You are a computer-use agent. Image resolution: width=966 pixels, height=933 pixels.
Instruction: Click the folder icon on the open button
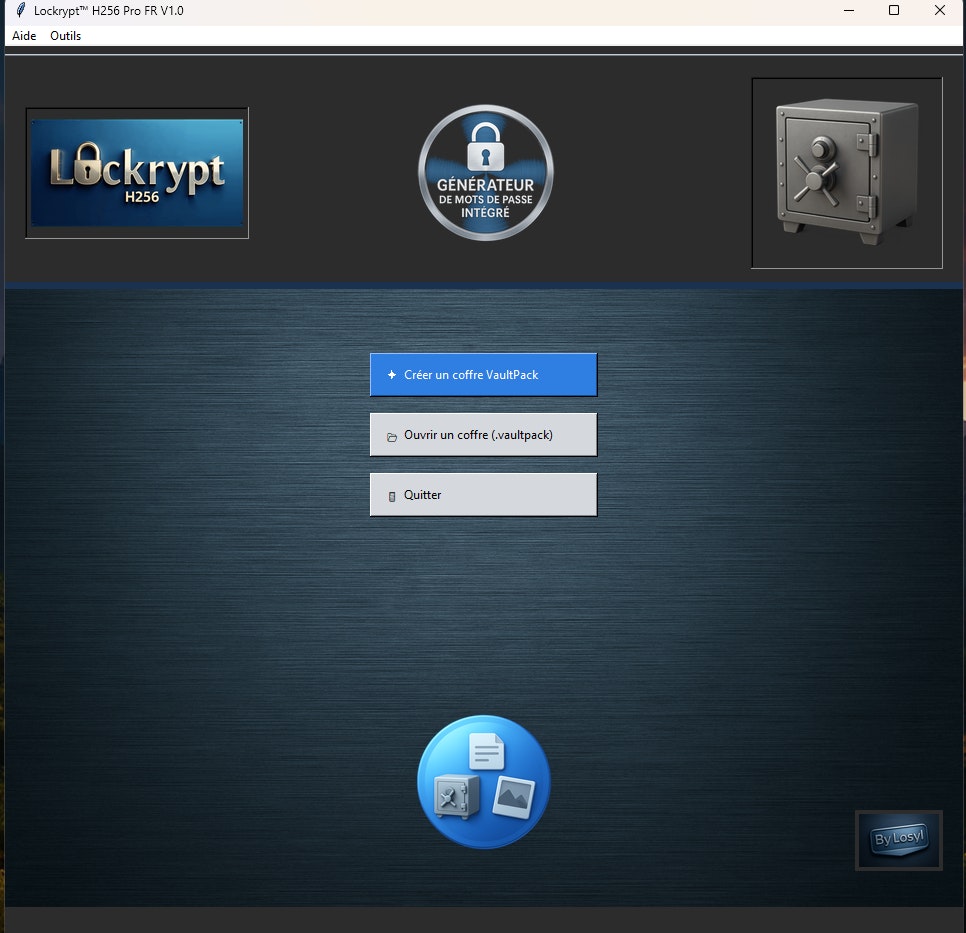[392, 434]
